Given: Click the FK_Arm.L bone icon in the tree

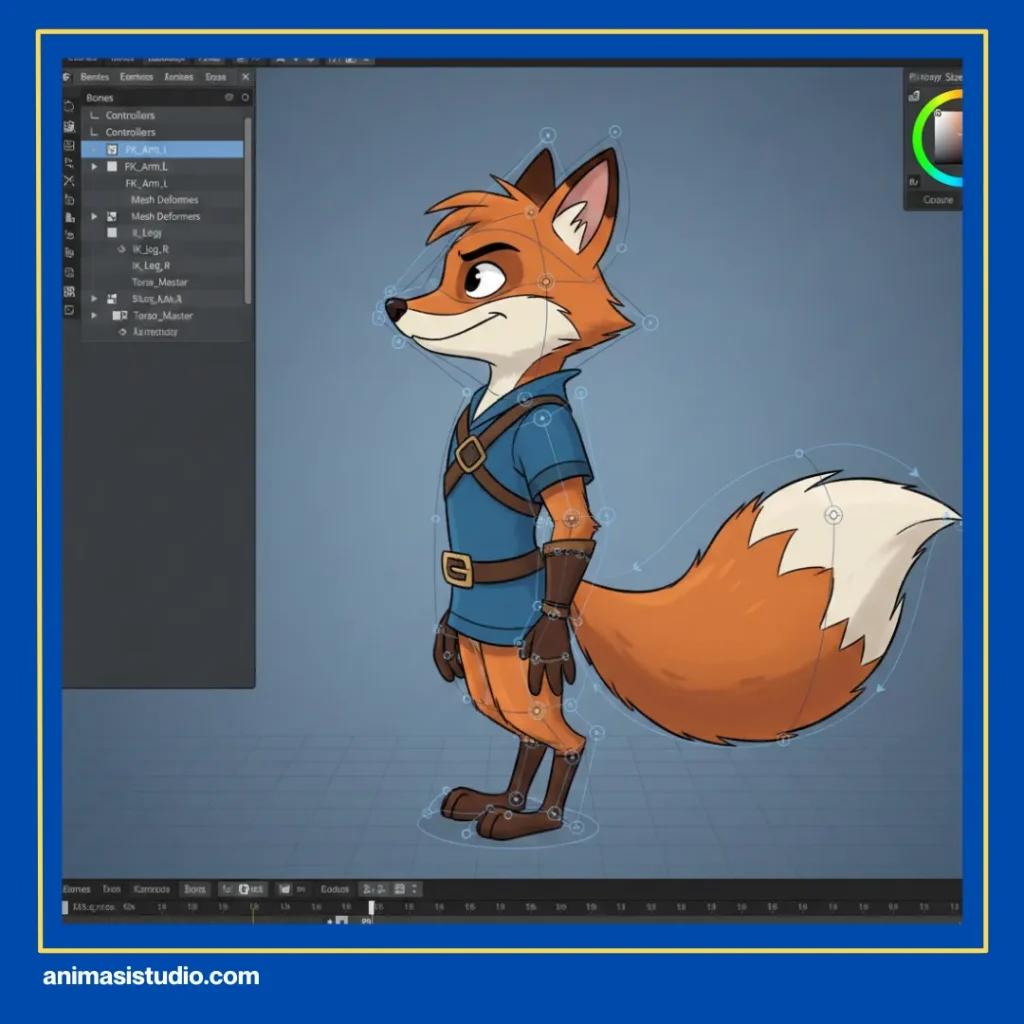Looking at the screenshot, I should click(x=112, y=149).
